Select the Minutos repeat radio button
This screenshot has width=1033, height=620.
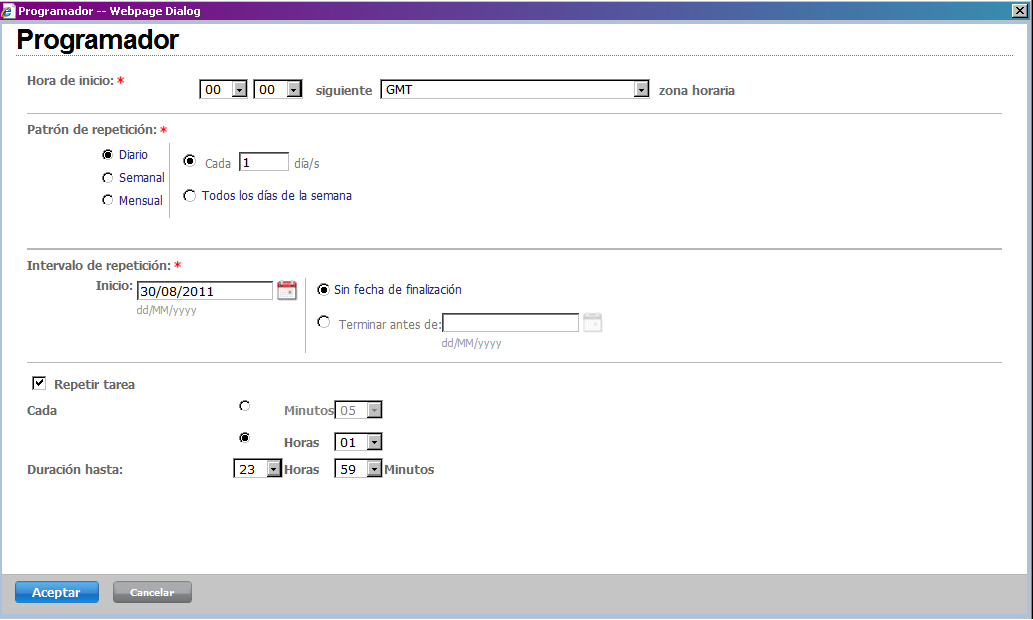(244, 406)
